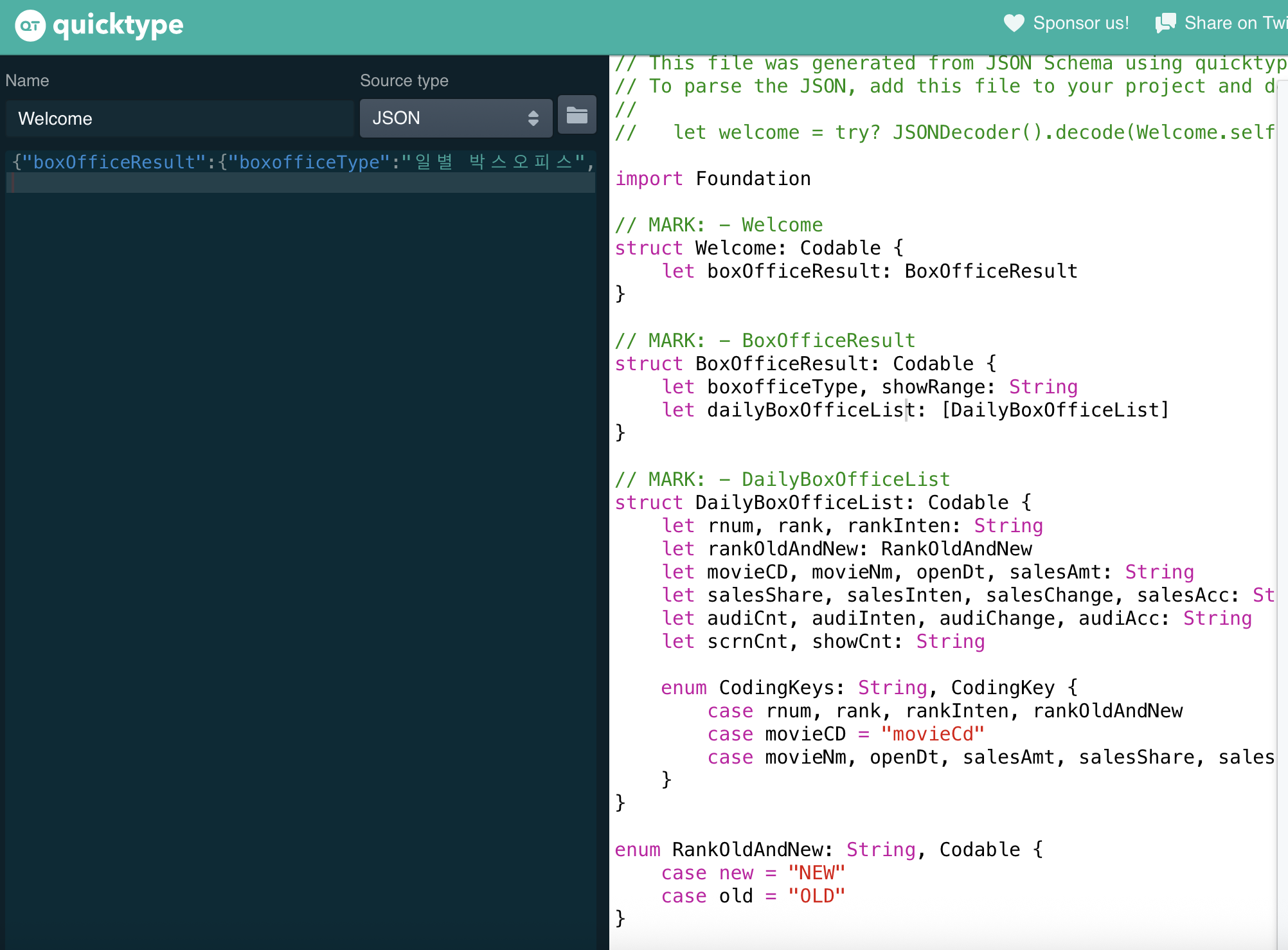Image resolution: width=1288 pixels, height=950 pixels.
Task: Click the case new = "NEW" line
Action: click(x=753, y=873)
